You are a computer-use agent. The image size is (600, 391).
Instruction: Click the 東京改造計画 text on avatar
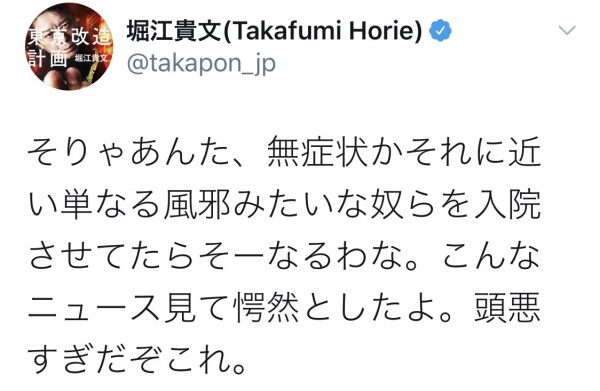tap(69, 48)
